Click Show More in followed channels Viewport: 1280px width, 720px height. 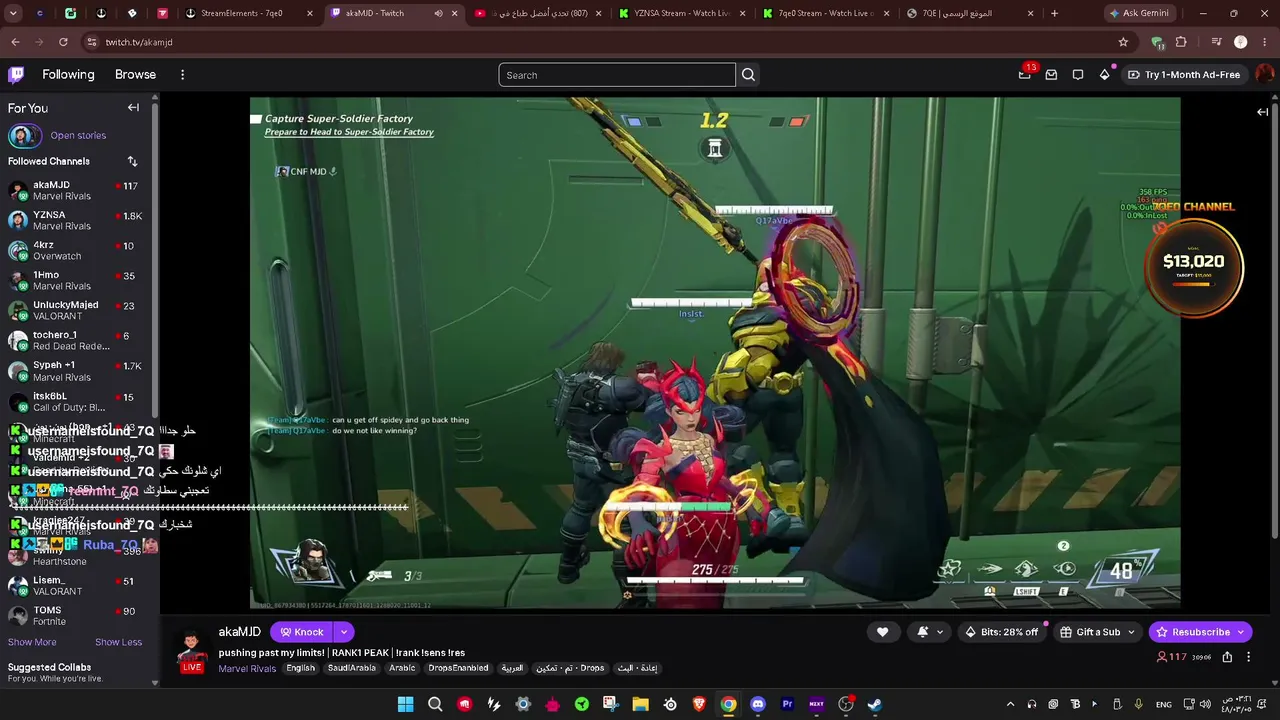32,642
